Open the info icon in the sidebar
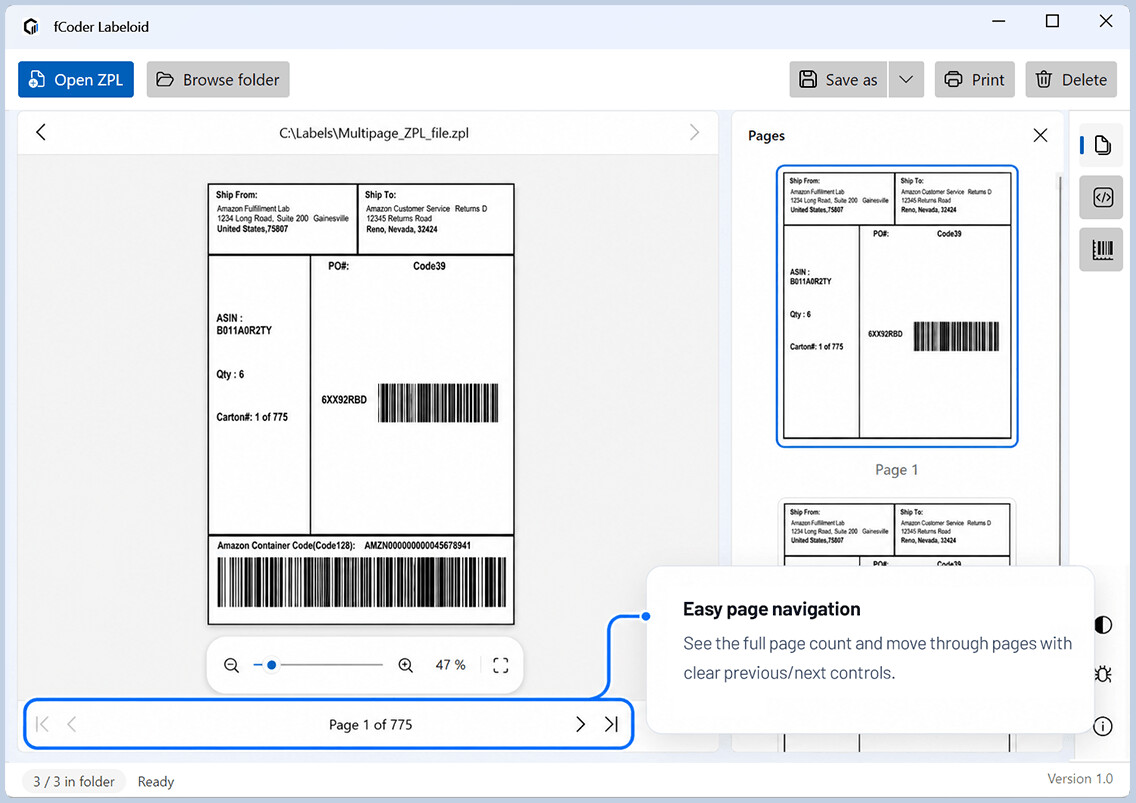Screen dimensions: 1136x803 coord(1103,726)
